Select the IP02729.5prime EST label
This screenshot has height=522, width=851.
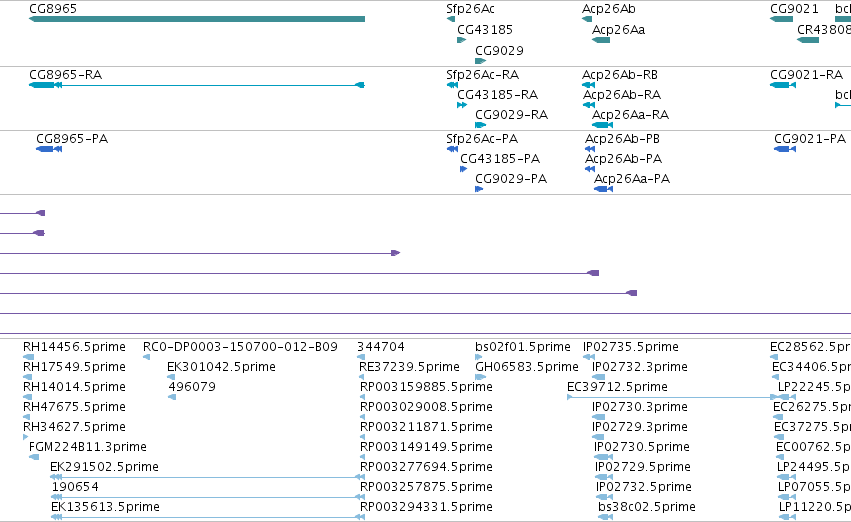click(x=643, y=467)
